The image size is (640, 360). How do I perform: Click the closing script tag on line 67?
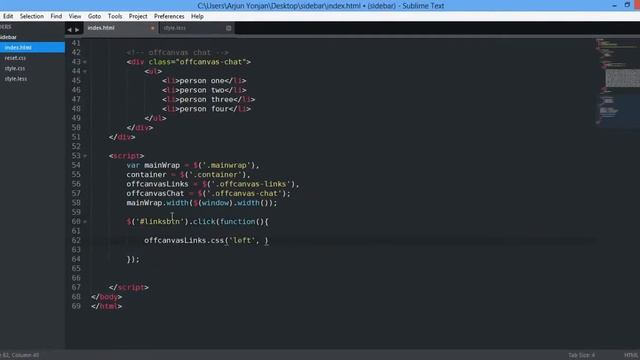click(x=129, y=287)
